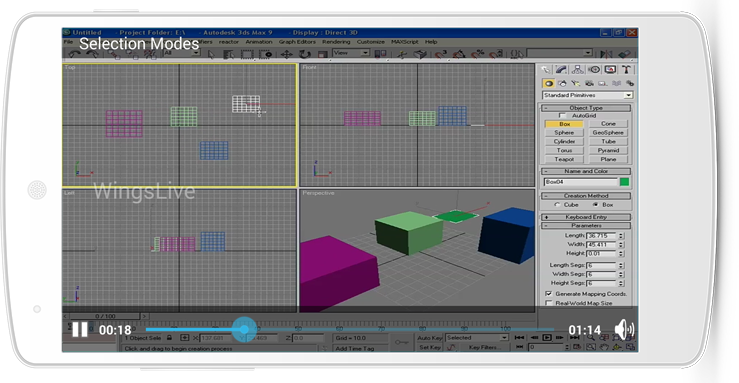Open the Graph Editors menu
Viewport: 739px width, 383px height.
297,42
